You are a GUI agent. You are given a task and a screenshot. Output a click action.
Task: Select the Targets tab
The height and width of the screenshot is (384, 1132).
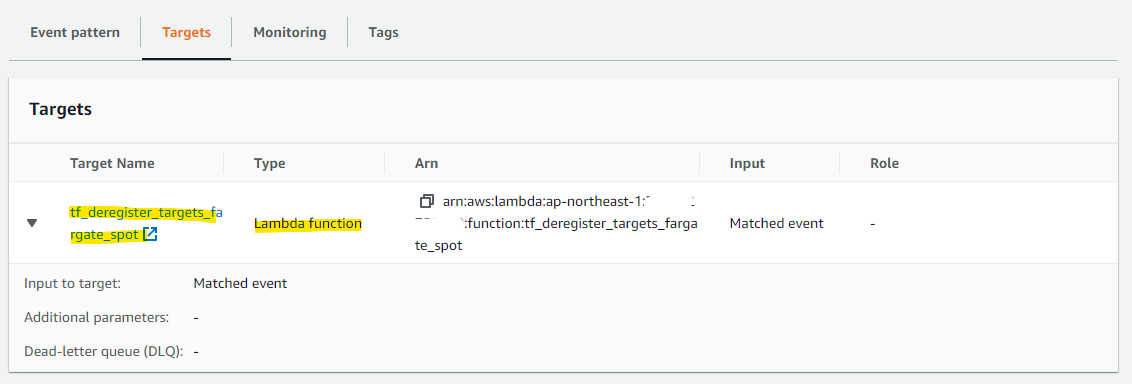[186, 32]
